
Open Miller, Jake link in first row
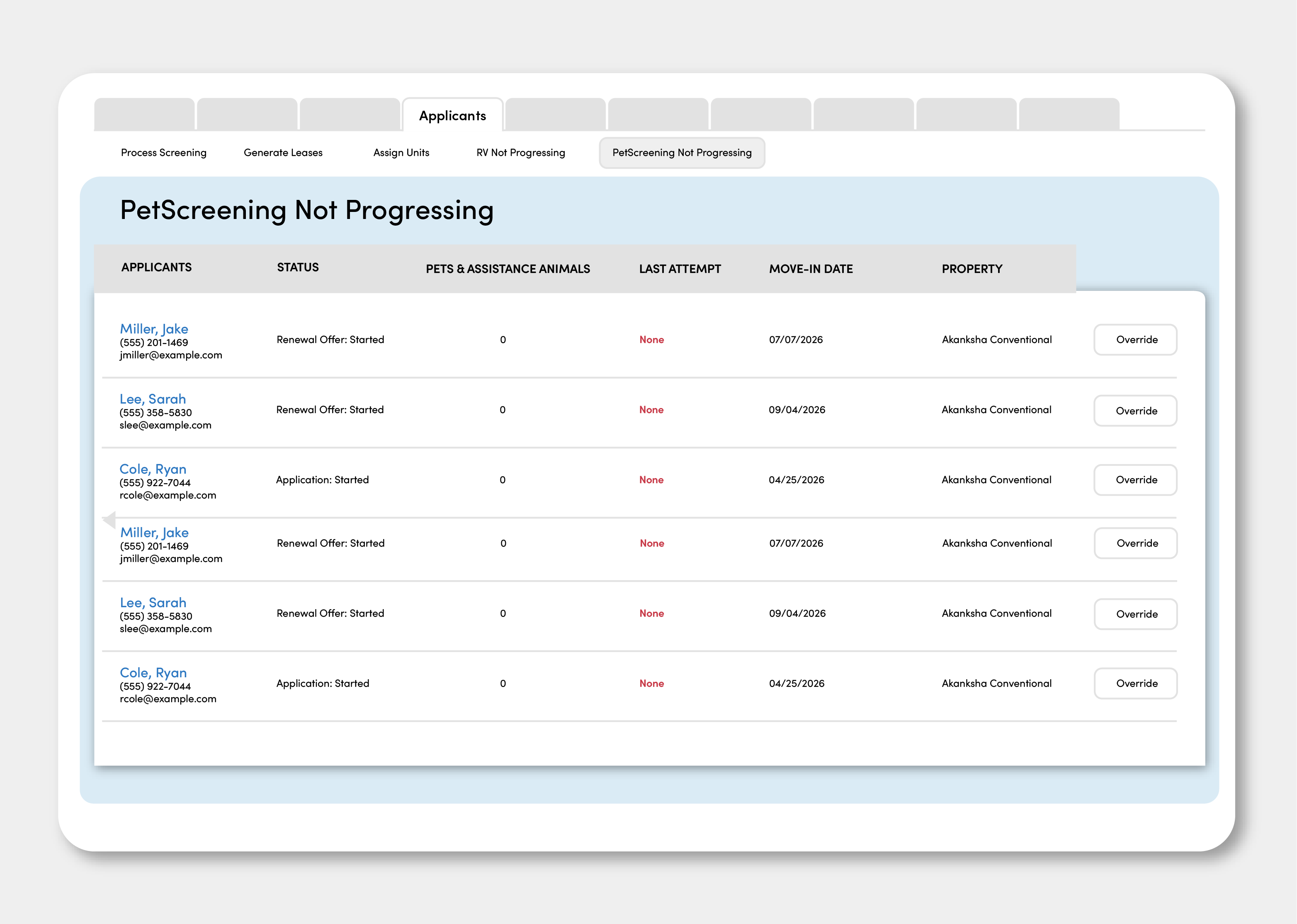[x=153, y=329]
